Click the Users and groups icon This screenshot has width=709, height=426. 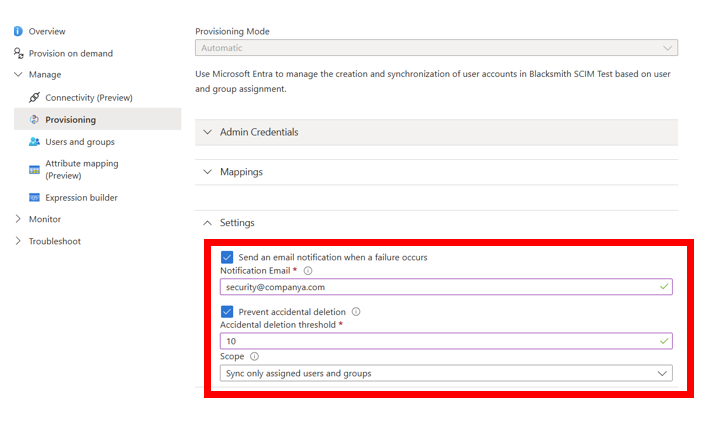point(34,142)
